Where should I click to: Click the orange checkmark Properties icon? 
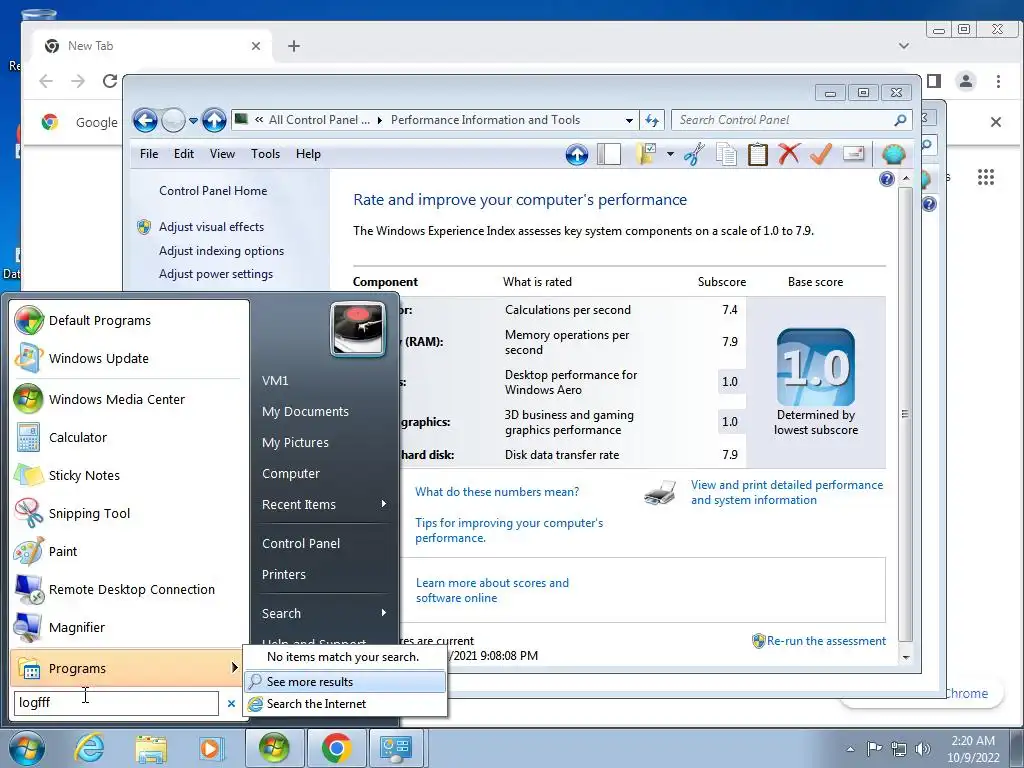coord(821,154)
